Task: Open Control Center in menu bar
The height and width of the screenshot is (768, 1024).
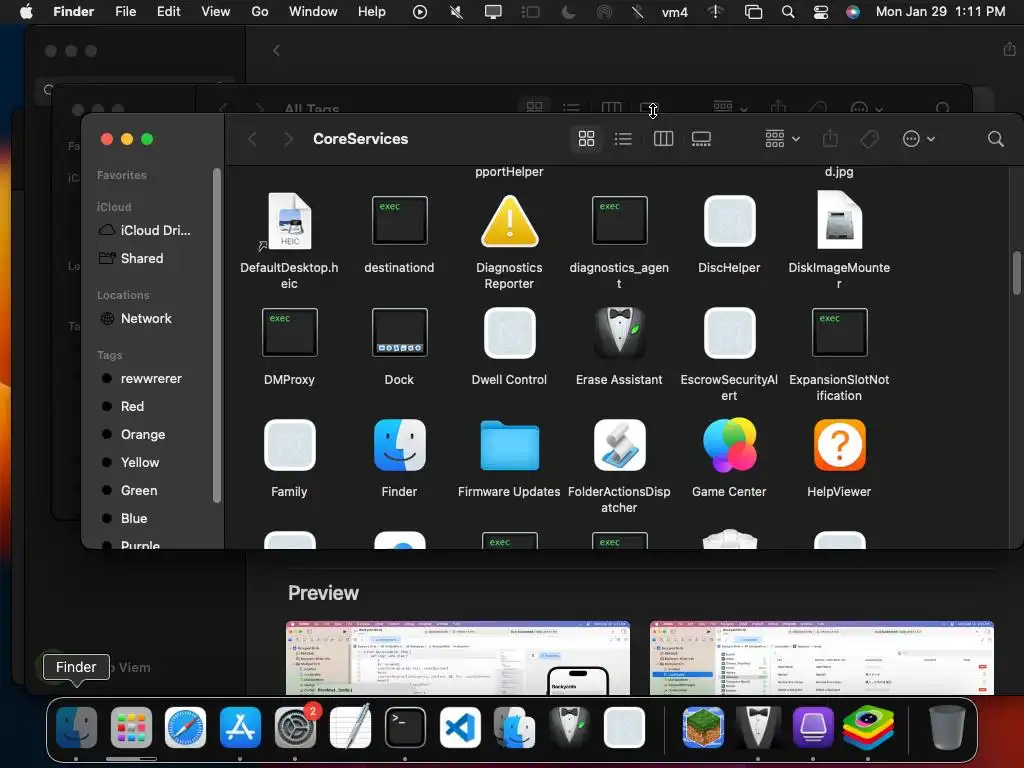Action: click(x=821, y=12)
